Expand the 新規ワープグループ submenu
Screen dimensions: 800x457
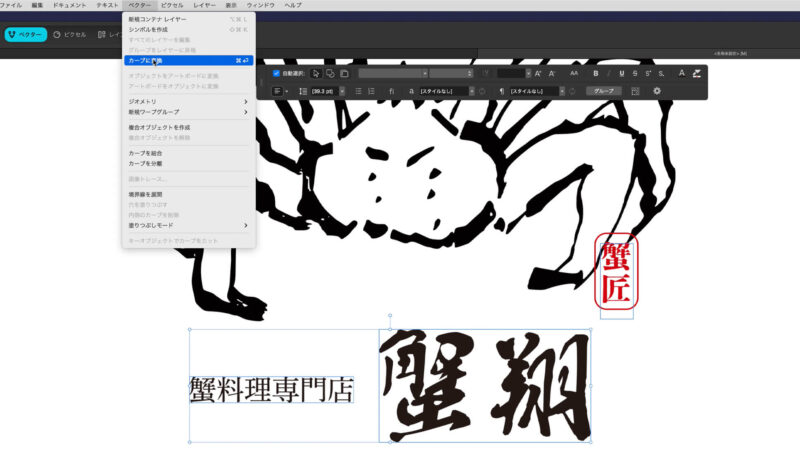point(189,112)
